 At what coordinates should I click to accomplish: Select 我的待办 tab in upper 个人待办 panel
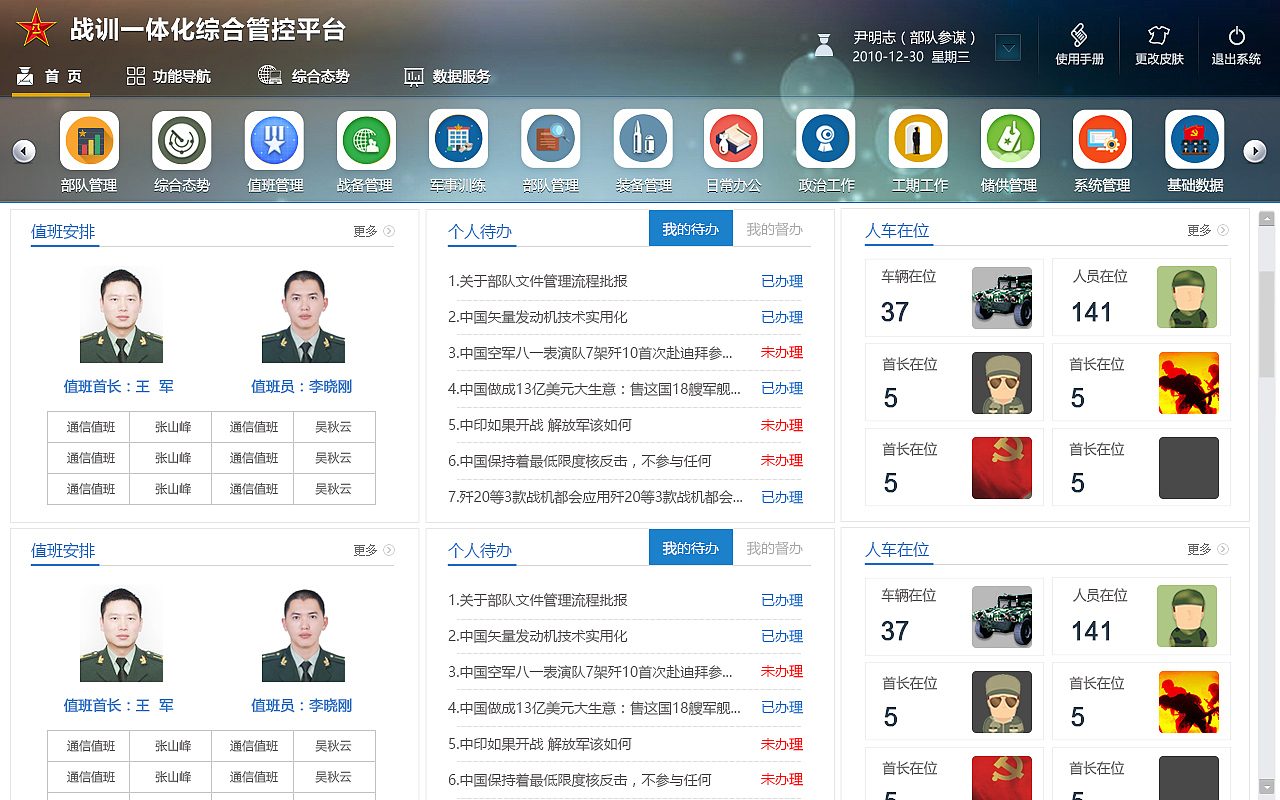tap(691, 228)
